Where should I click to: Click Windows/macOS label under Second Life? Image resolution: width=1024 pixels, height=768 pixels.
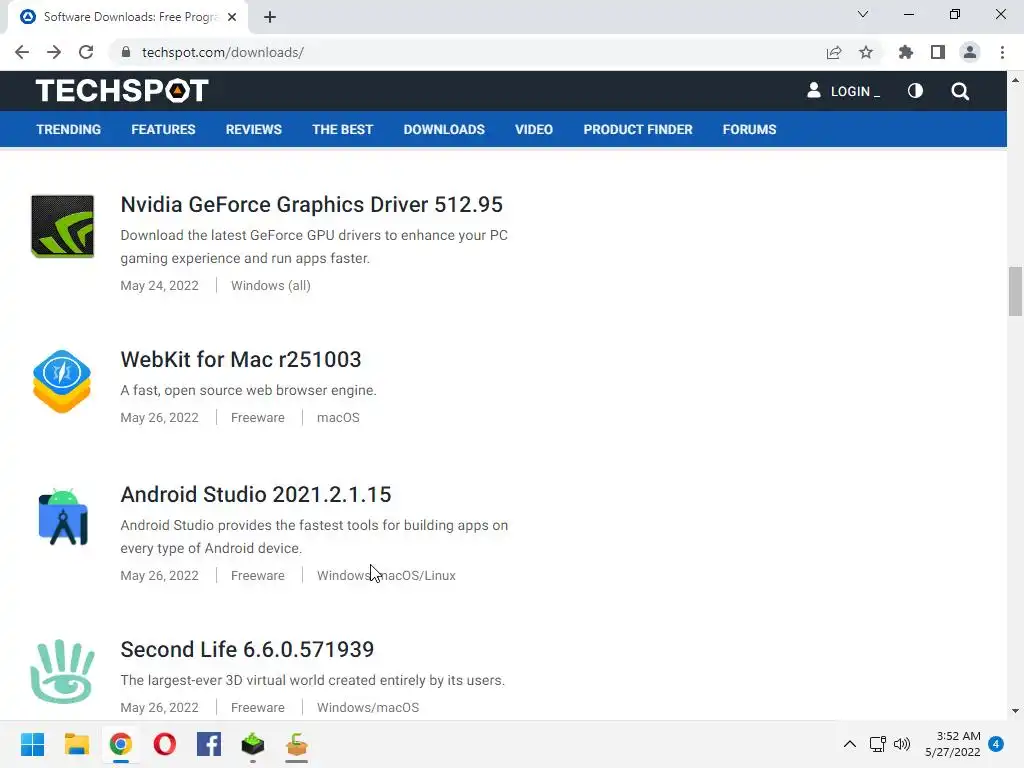pos(368,707)
